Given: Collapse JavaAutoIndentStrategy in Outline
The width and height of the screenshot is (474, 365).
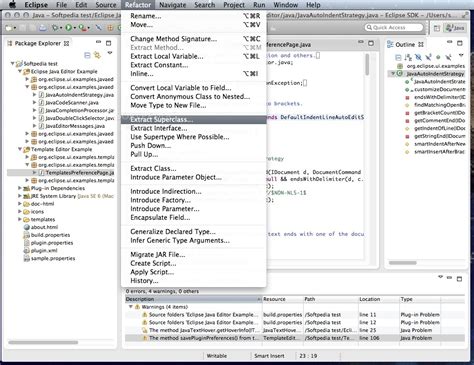Looking at the screenshot, I should click(x=393, y=73).
